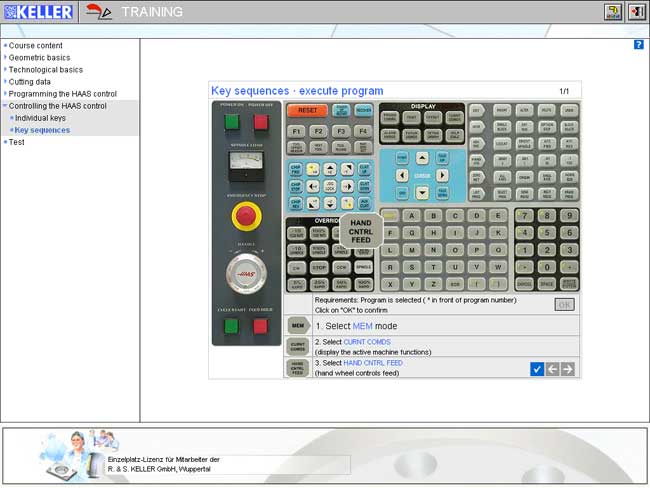Click the HAND CNTRL FEED link text

tap(373, 363)
